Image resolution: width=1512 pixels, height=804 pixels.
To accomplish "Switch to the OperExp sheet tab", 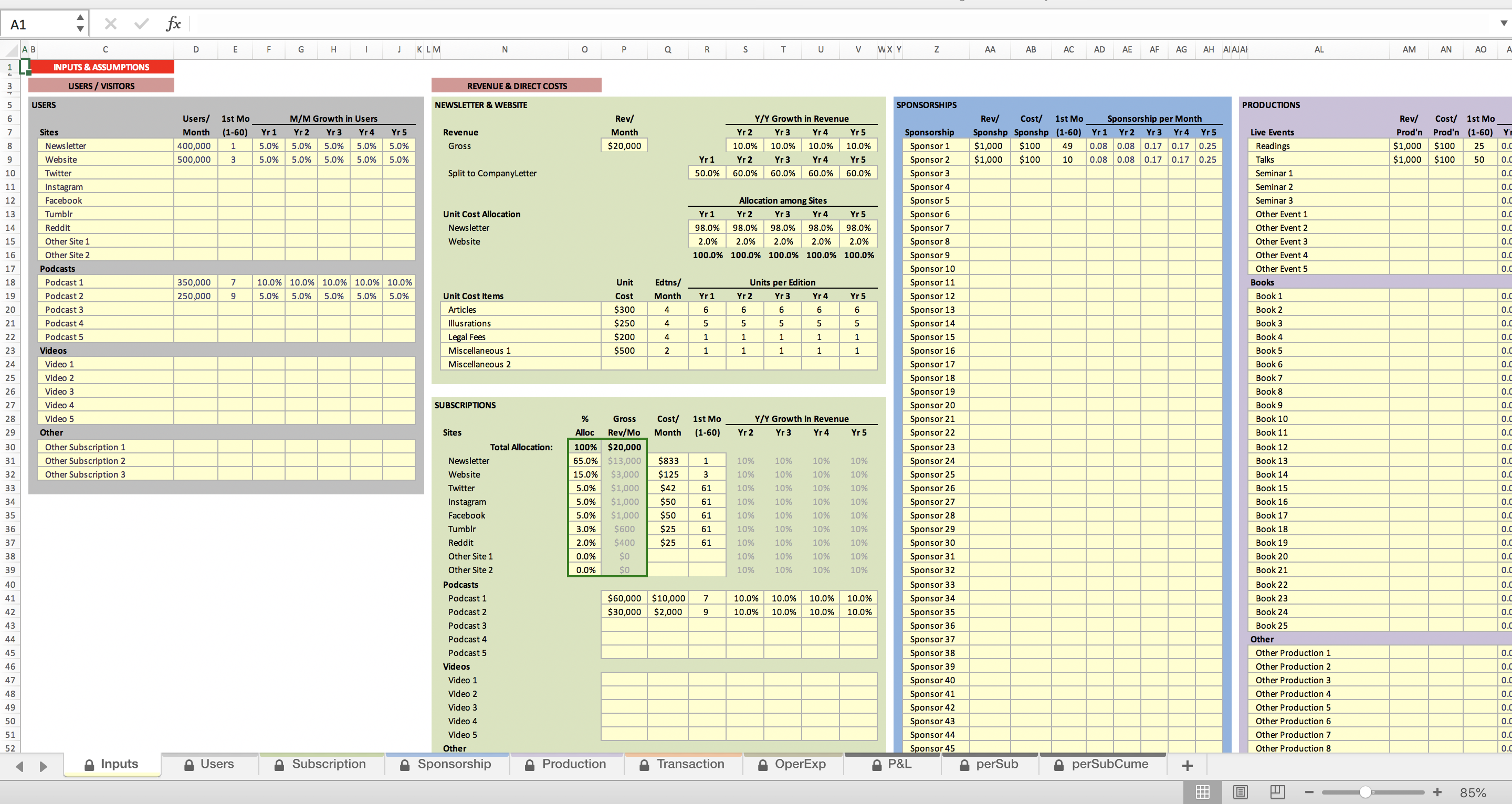I will (x=792, y=764).
